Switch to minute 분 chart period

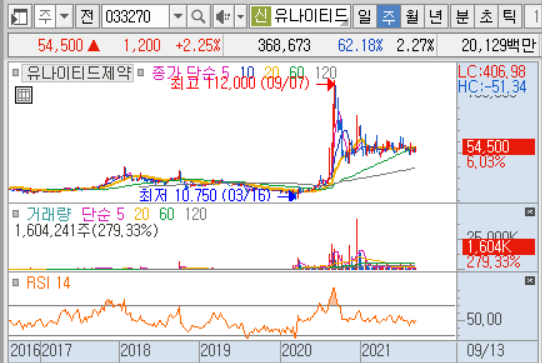click(x=462, y=16)
